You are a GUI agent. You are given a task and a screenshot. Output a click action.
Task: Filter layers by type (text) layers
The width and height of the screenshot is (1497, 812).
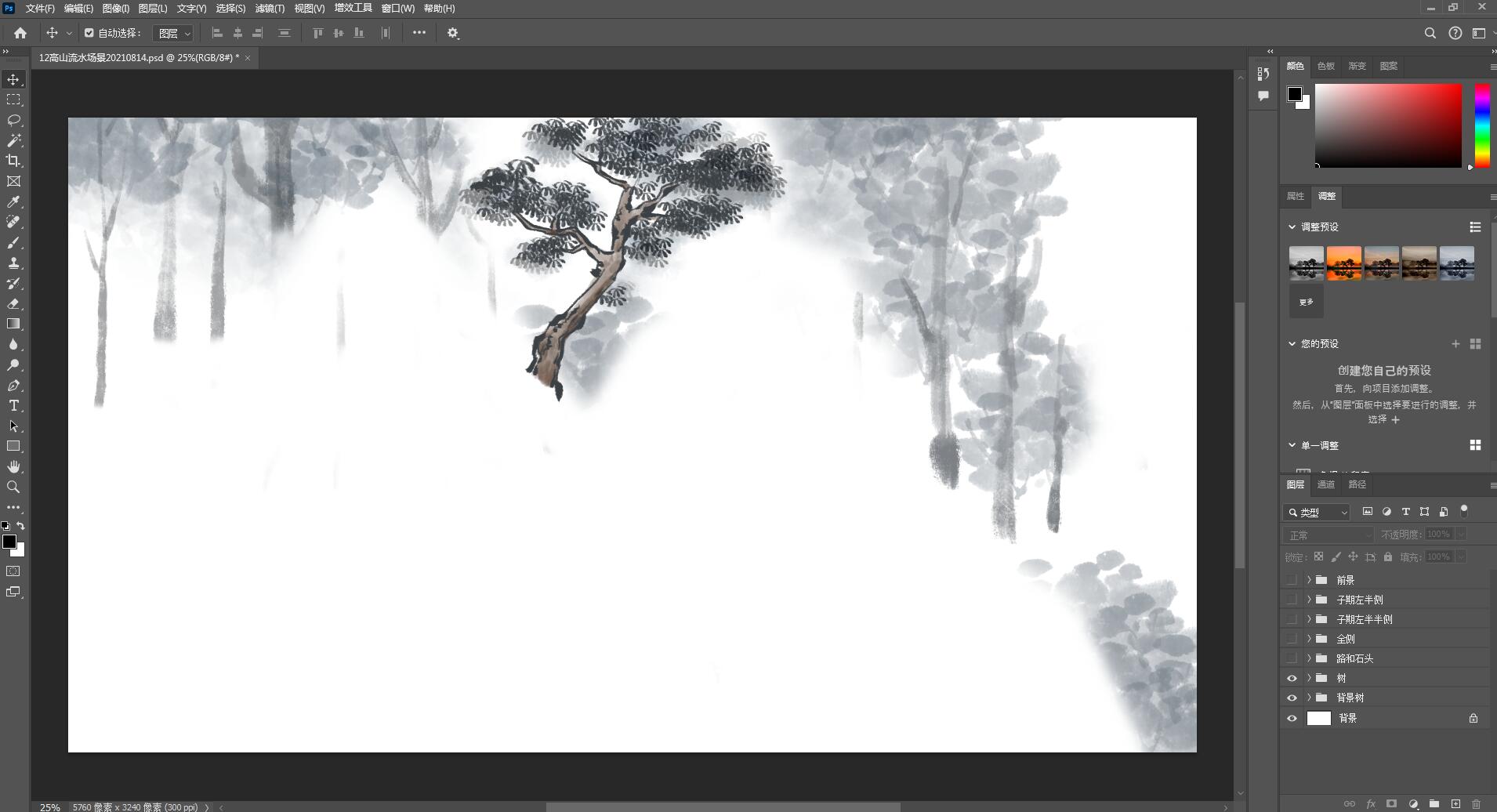pos(1405,512)
